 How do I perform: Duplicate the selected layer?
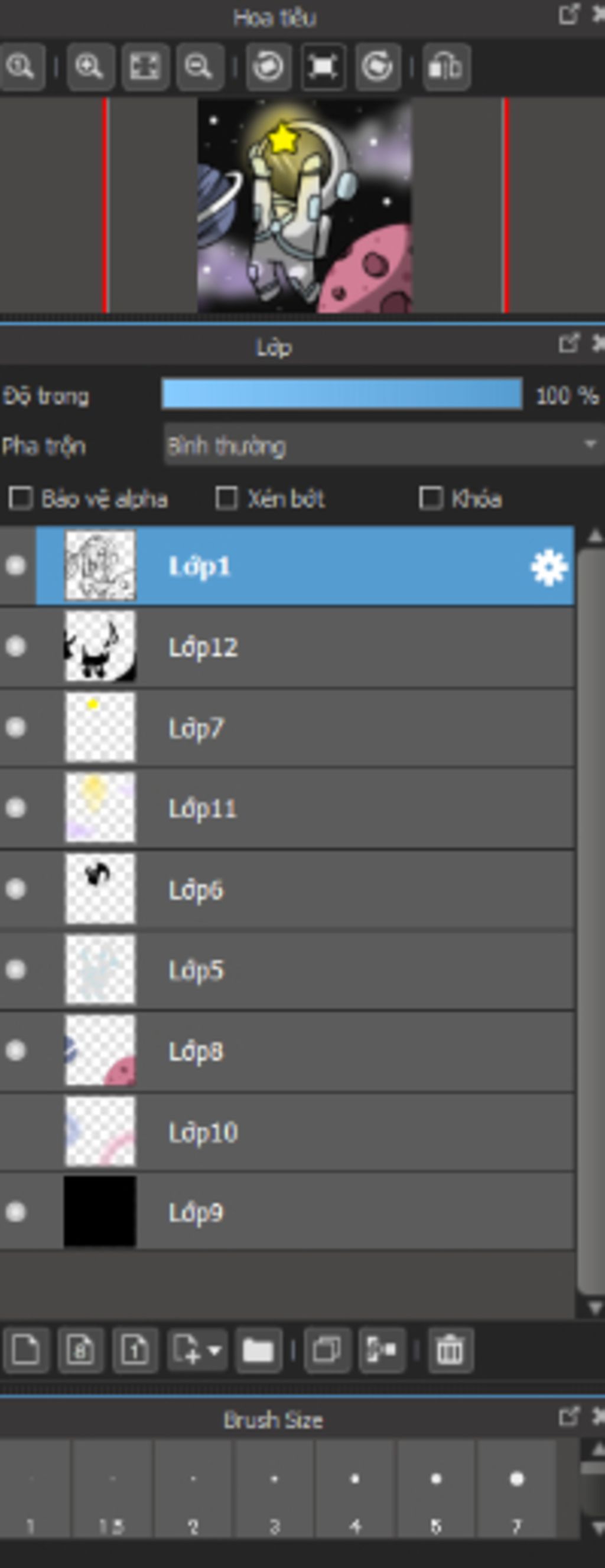click(327, 1350)
